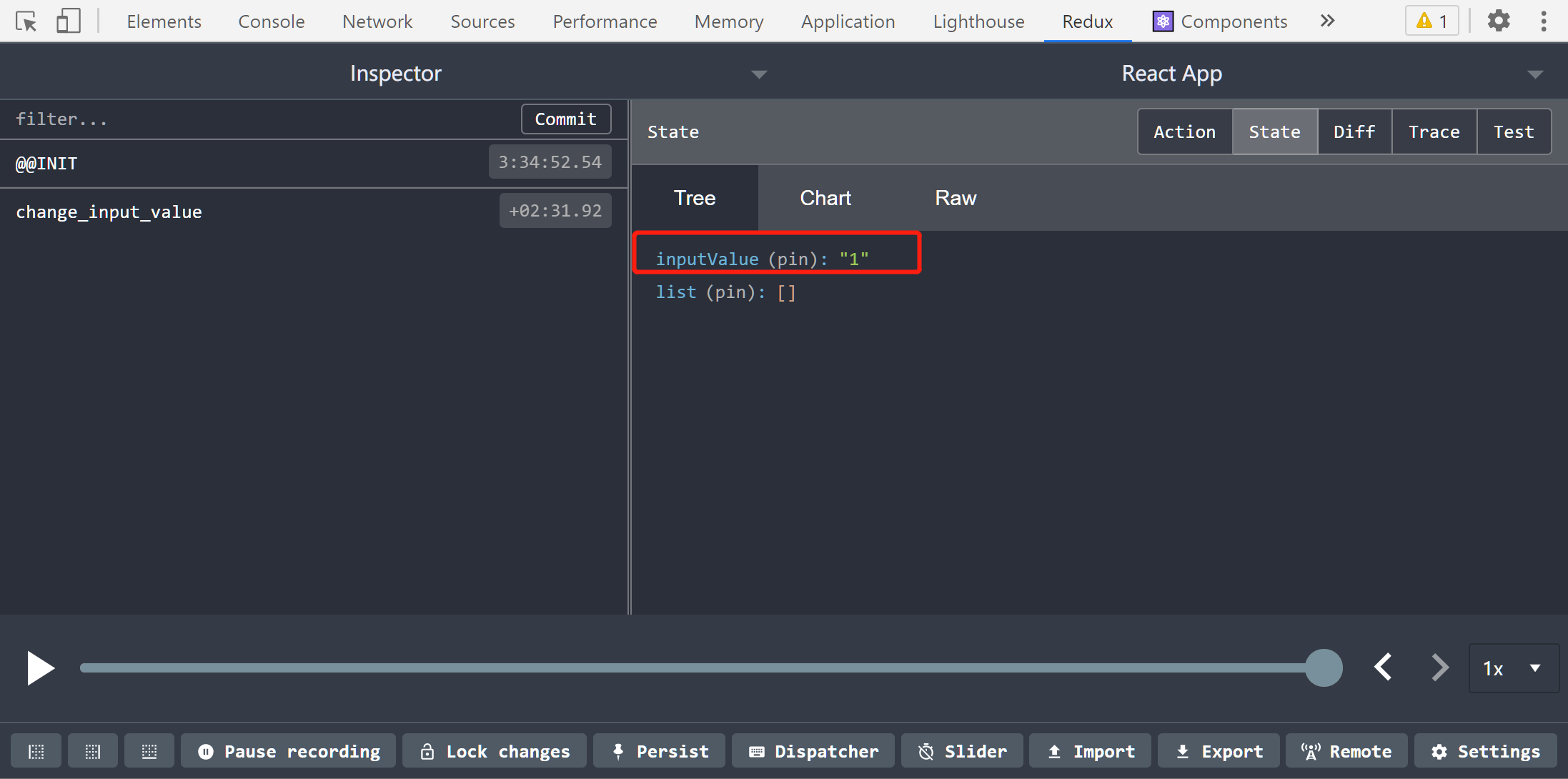Click the timeline slider handle
This screenshot has height=779, width=1568.
(1324, 668)
